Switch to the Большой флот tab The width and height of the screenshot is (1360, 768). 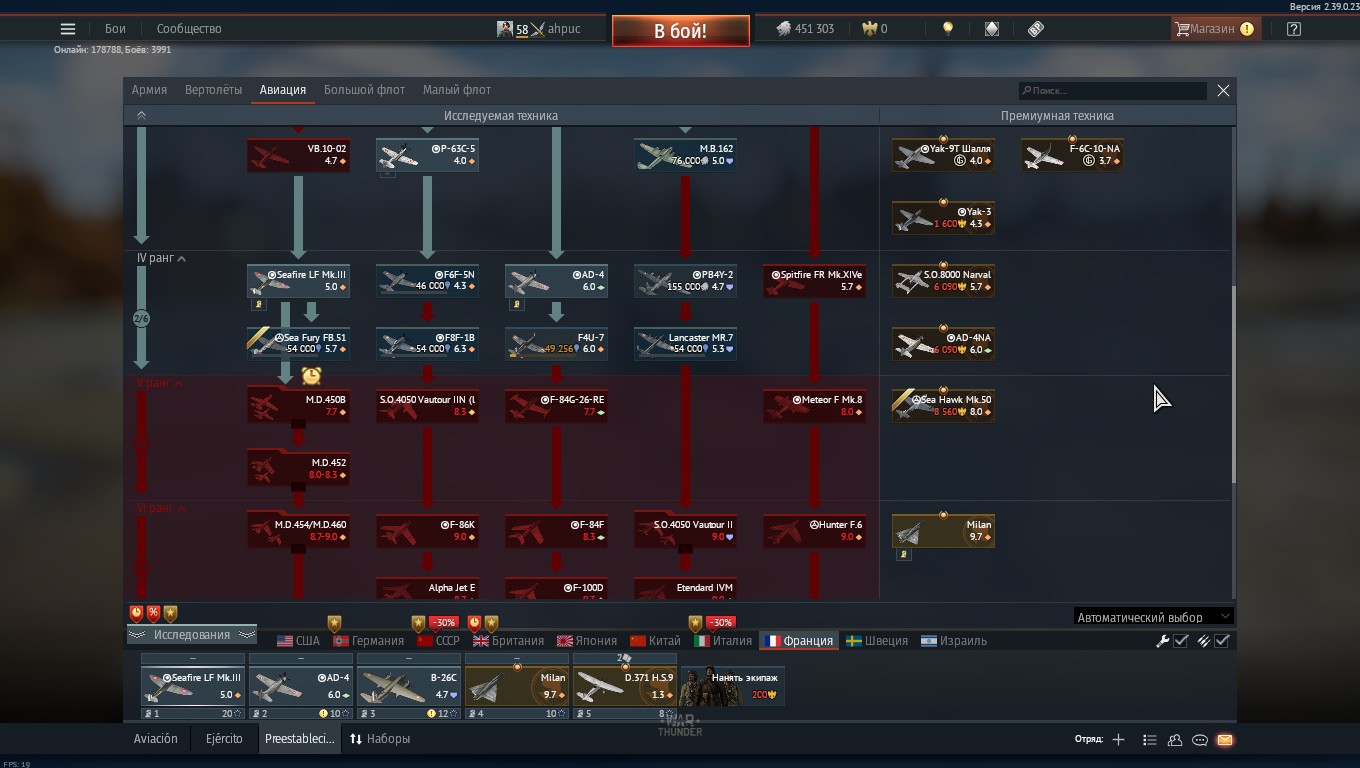(364, 90)
